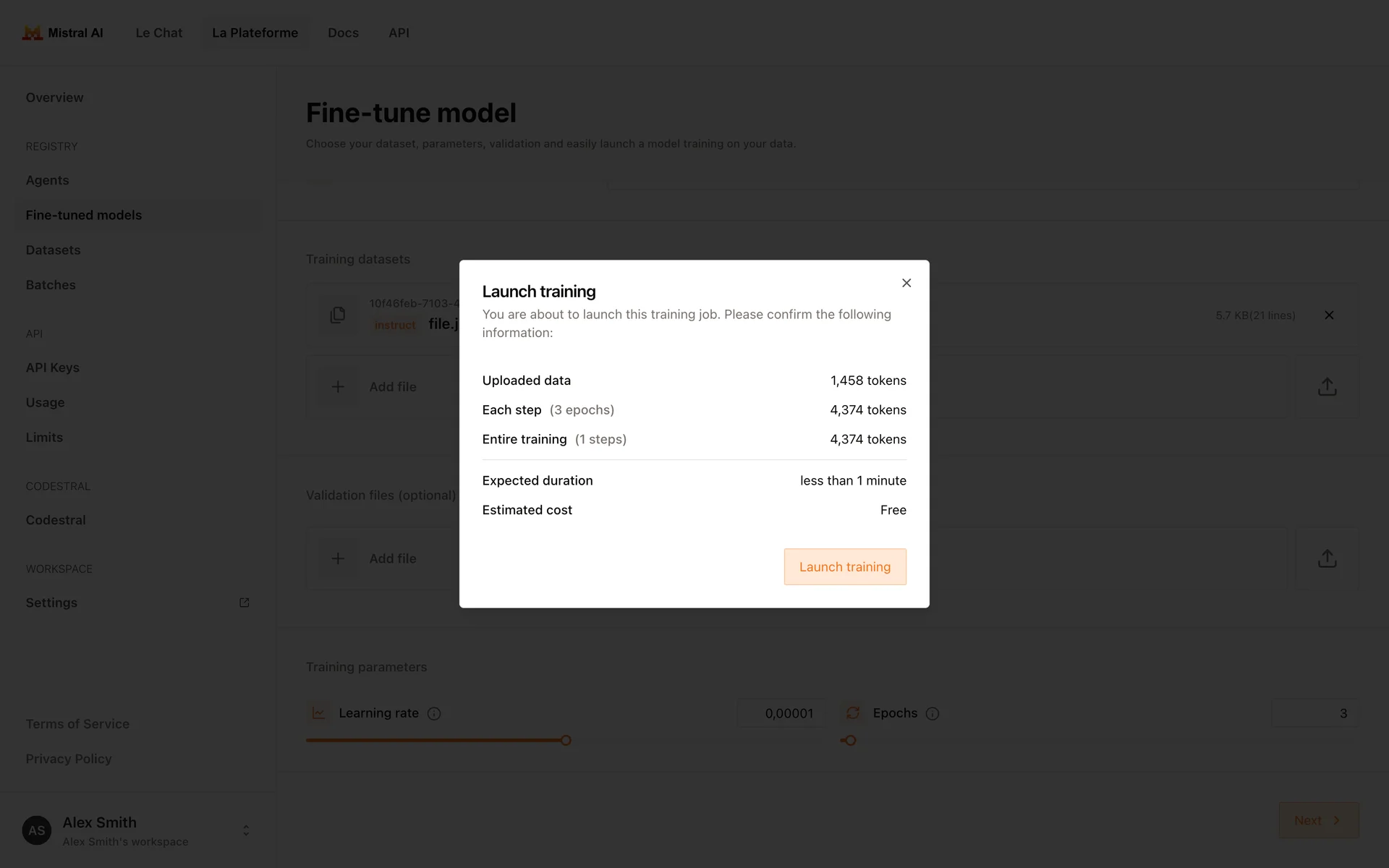The width and height of the screenshot is (1389, 868).
Task: Click the plus icon to add validation file
Action: tap(338, 558)
